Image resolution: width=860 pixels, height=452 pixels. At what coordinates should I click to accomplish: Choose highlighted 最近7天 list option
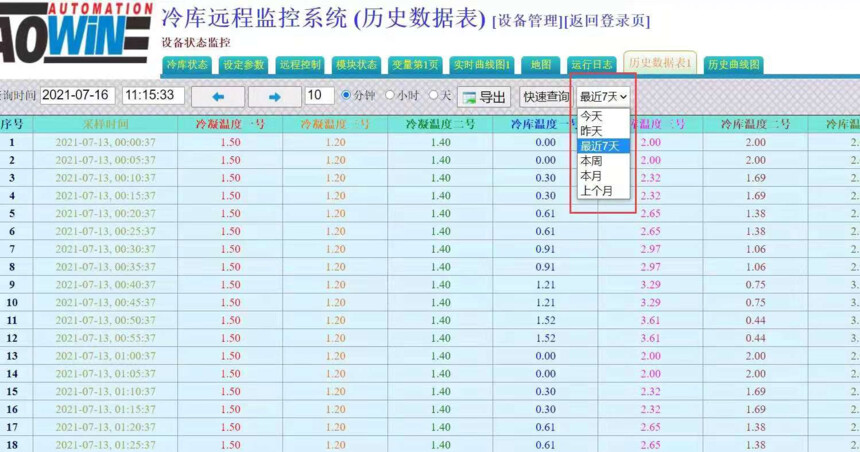[603, 146]
